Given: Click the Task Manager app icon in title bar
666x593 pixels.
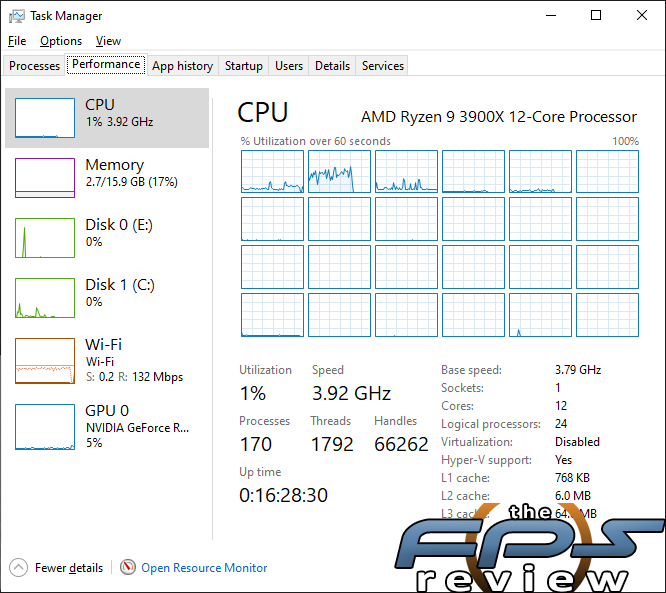Looking at the screenshot, I should point(17,16).
